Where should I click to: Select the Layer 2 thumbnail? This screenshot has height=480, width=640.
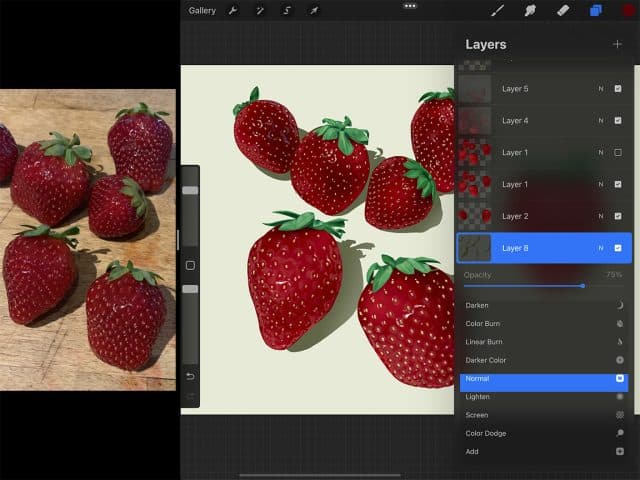pos(475,216)
